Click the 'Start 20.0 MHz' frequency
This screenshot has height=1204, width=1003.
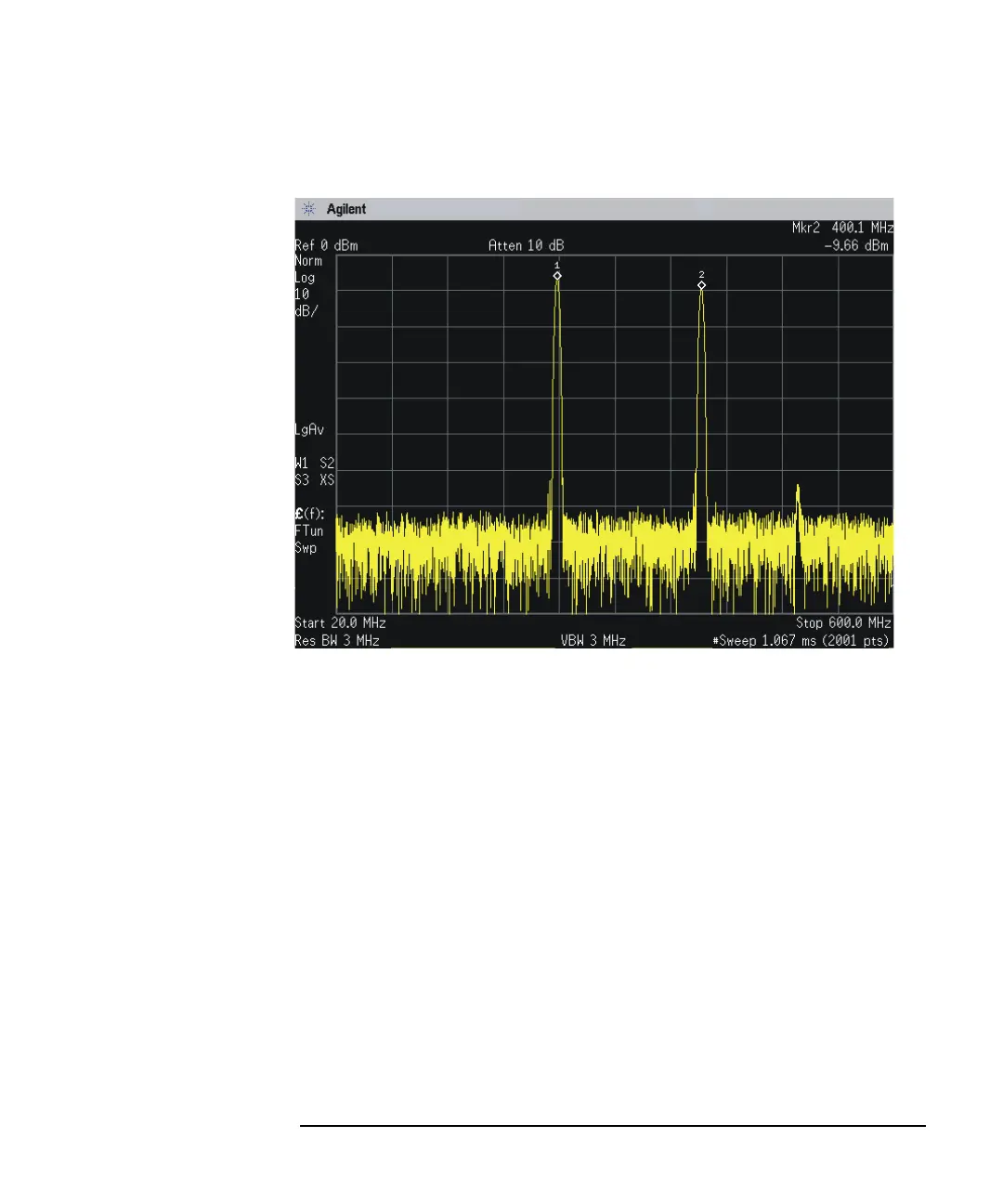click(341, 622)
